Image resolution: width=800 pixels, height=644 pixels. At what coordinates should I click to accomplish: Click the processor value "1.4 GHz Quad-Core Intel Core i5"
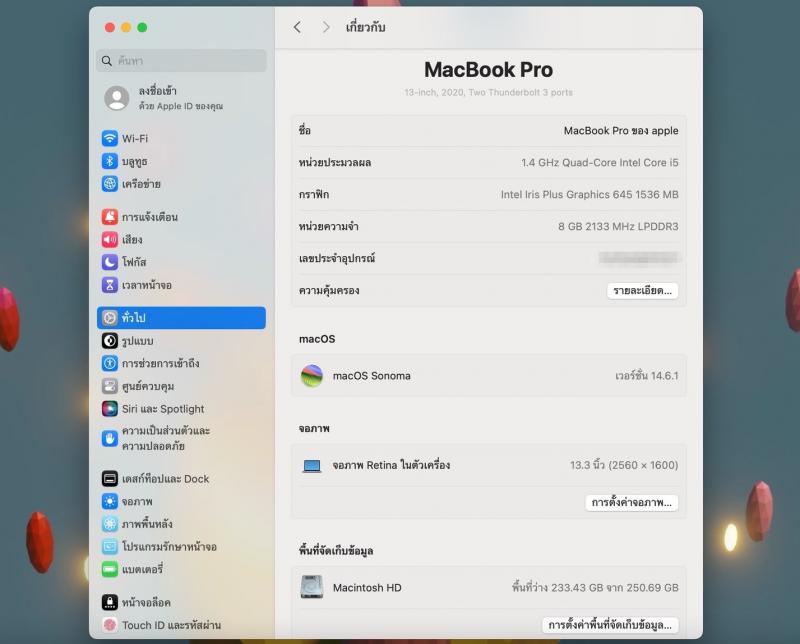click(x=600, y=163)
